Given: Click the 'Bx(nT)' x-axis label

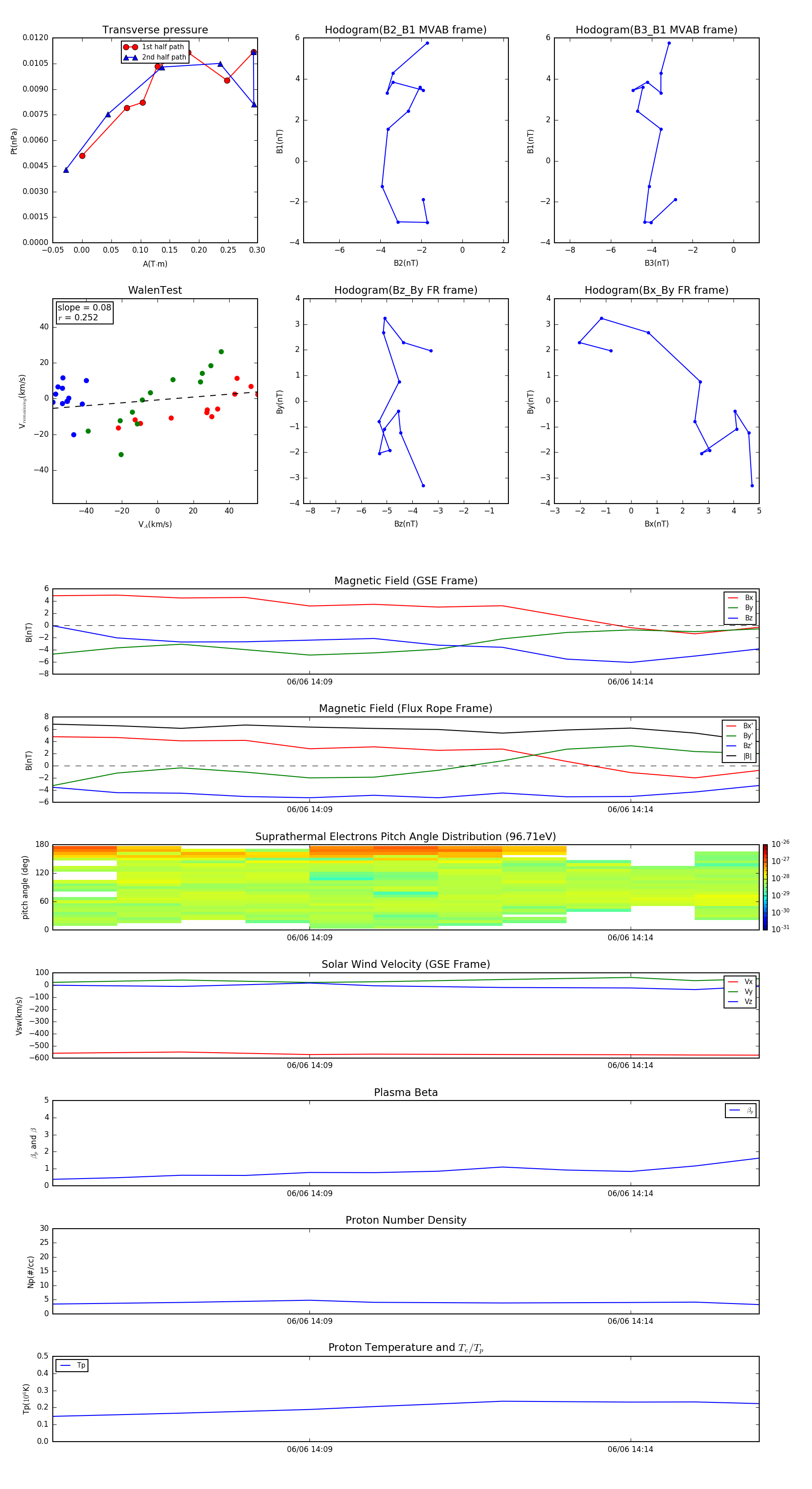Looking at the screenshot, I should tap(656, 524).
